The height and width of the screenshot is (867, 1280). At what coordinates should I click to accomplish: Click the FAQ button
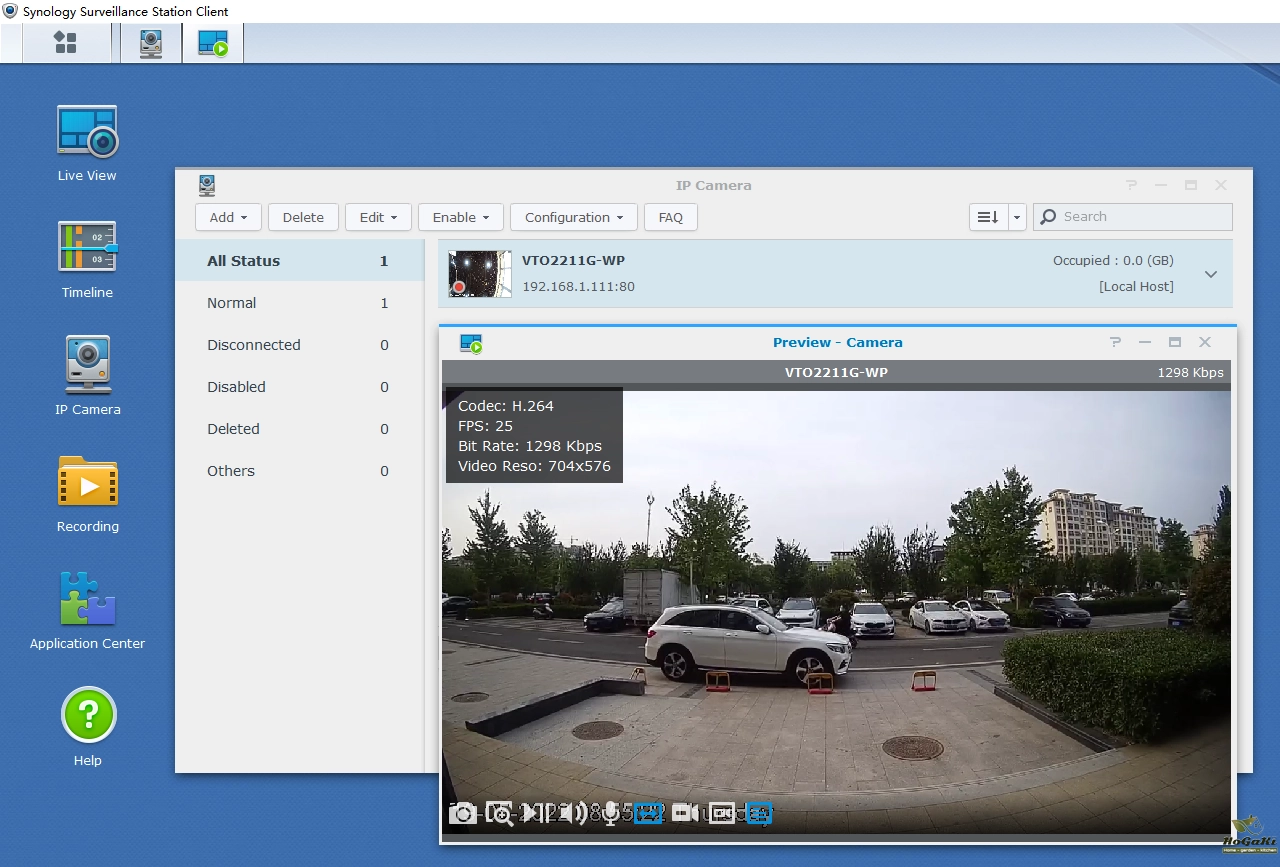pyautogui.click(x=670, y=217)
